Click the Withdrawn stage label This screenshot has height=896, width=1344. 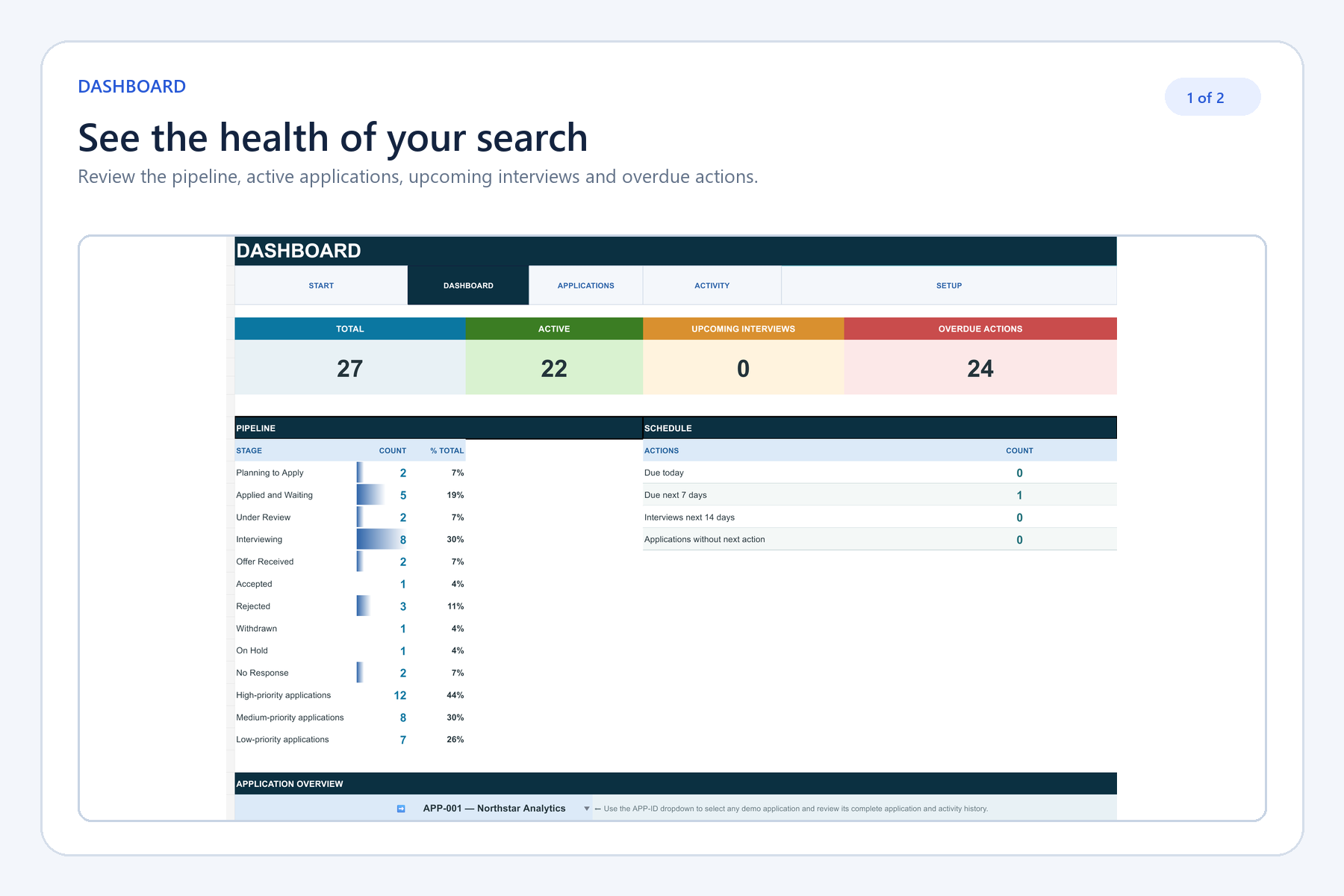tap(256, 629)
